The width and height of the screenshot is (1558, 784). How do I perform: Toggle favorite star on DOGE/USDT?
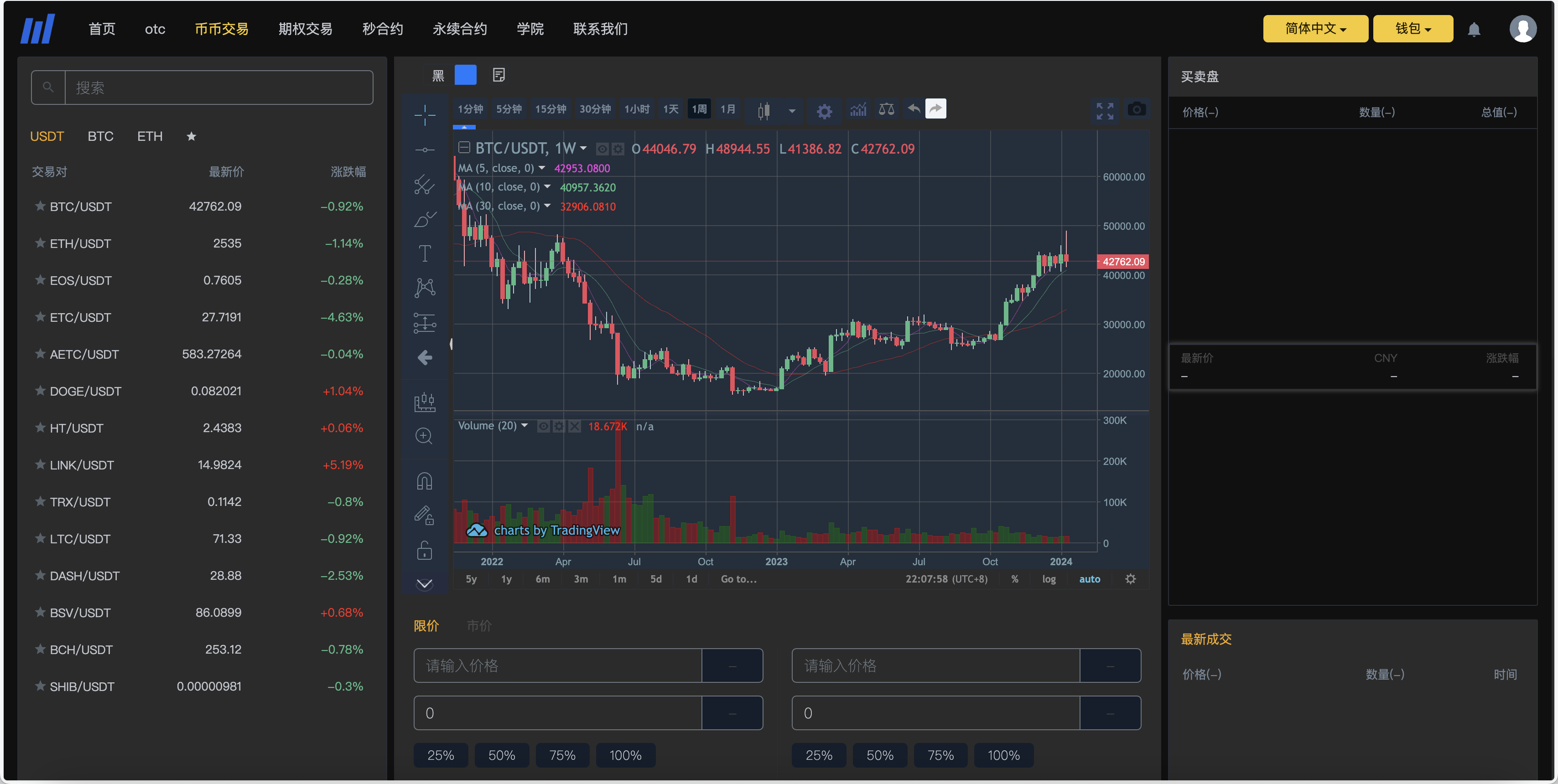(x=40, y=391)
